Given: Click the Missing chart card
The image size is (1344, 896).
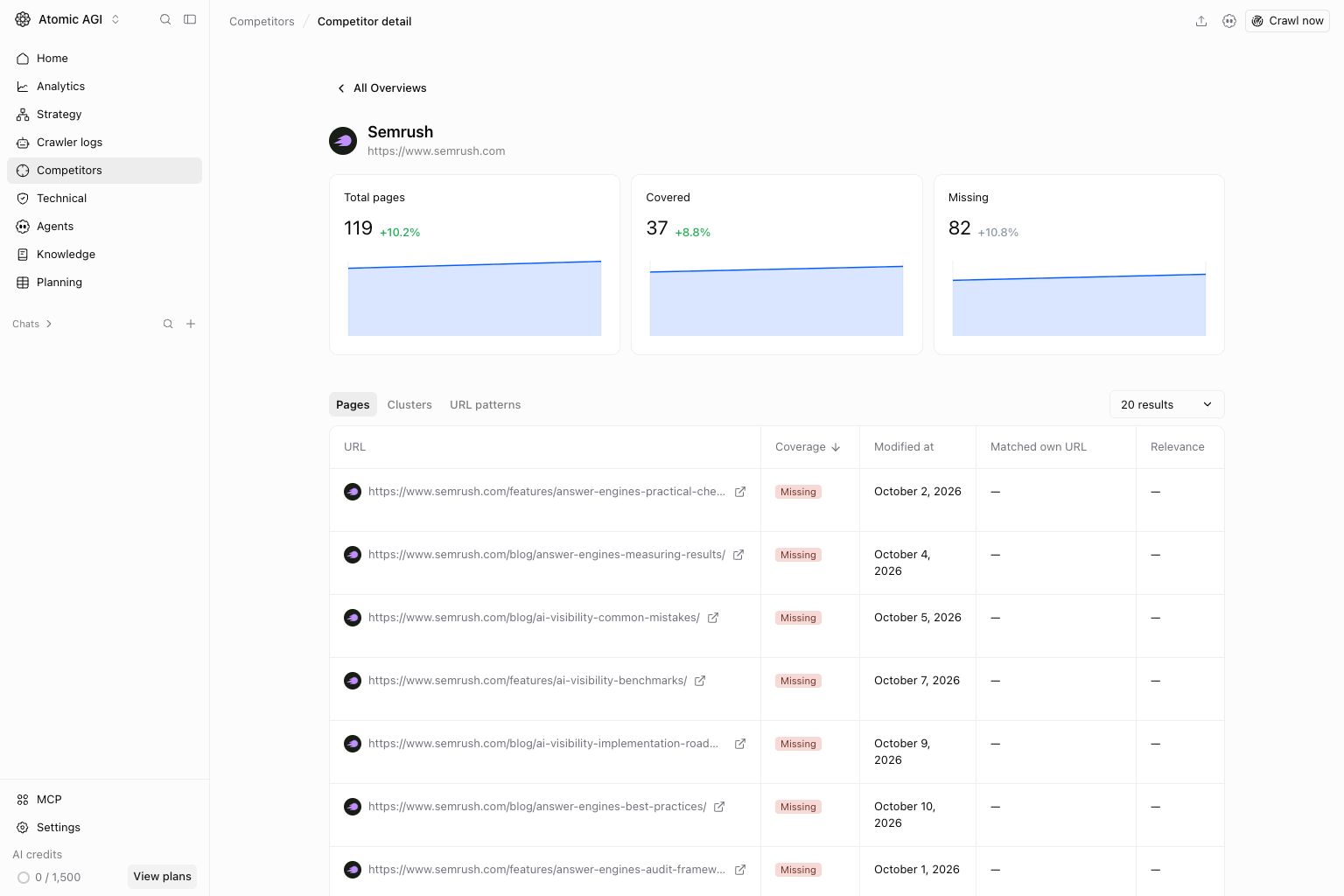Looking at the screenshot, I should click(1079, 264).
